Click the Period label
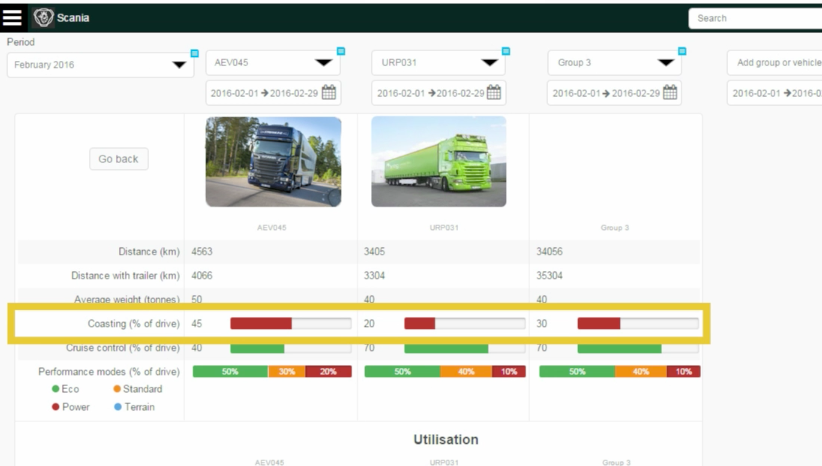This screenshot has width=822, height=466. 20,42
